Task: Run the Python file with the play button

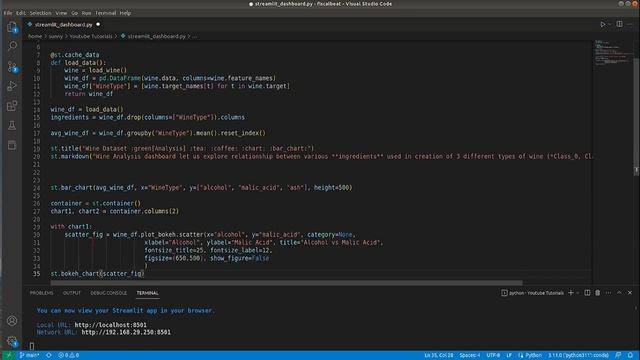Action: tap(602, 24)
